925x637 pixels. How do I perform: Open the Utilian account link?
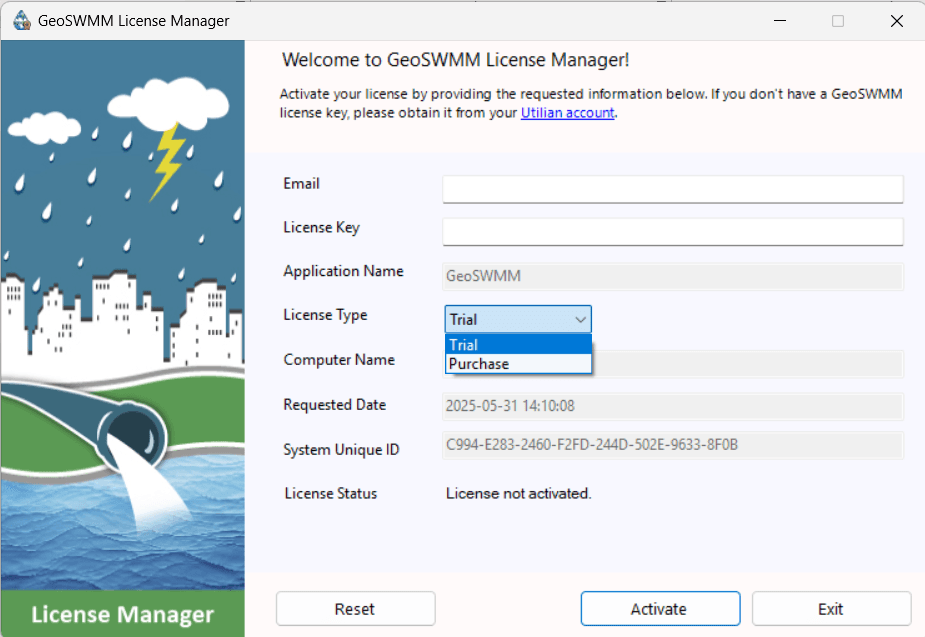(567, 113)
